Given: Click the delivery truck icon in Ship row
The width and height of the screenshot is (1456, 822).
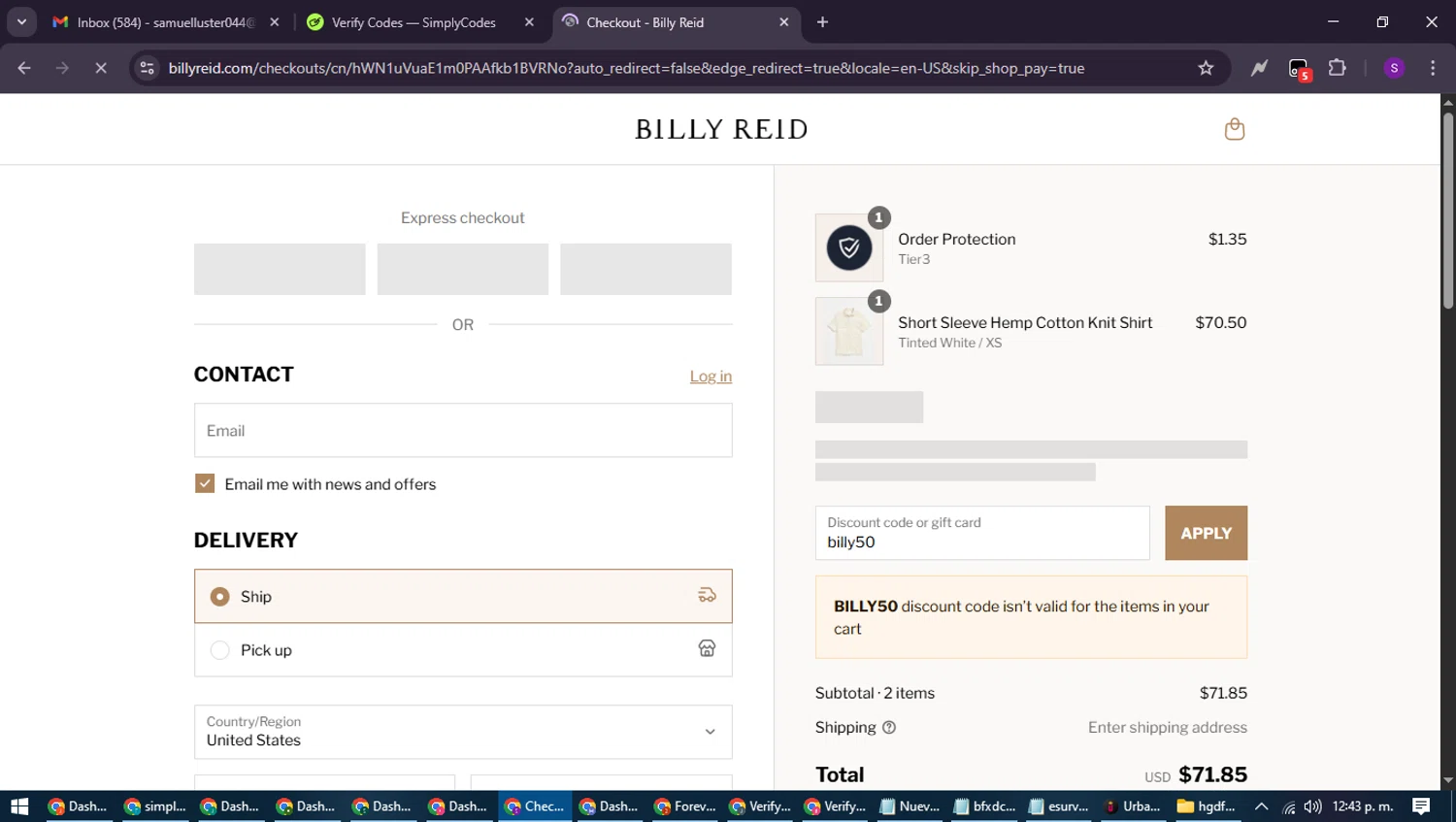Looking at the screenshot, I should (707, 596).
